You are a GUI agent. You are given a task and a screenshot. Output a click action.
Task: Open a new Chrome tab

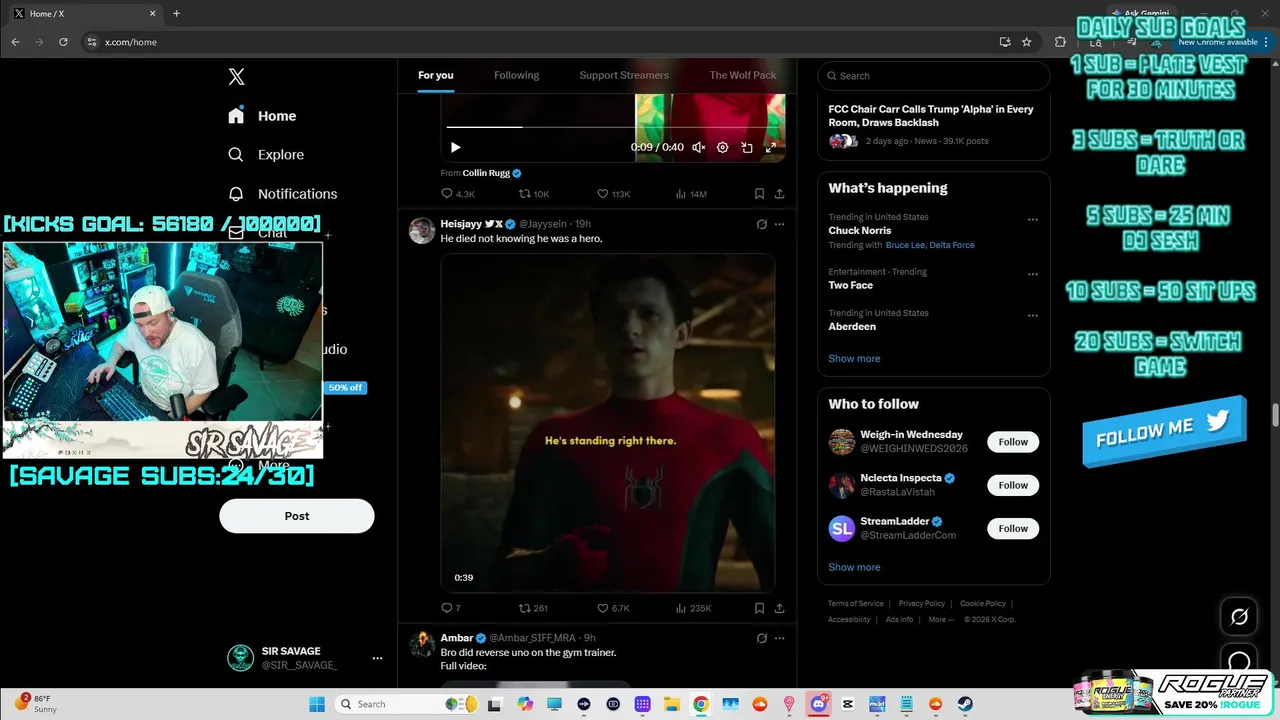[x=176, y=13]
